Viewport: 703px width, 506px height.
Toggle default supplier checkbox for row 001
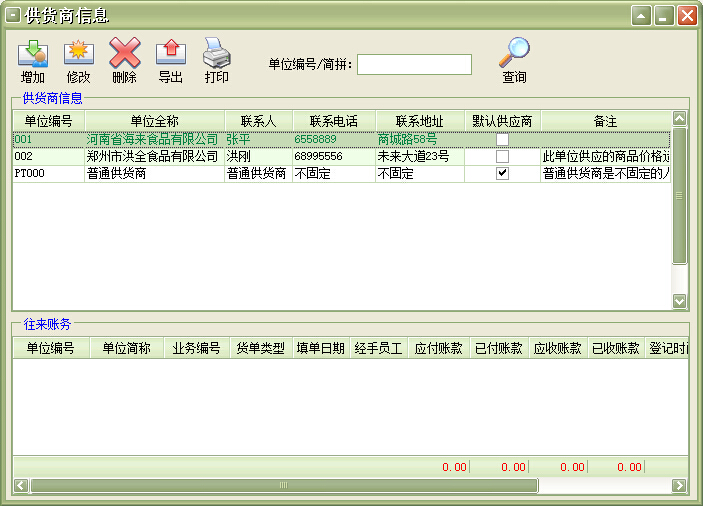coord(502,140)
